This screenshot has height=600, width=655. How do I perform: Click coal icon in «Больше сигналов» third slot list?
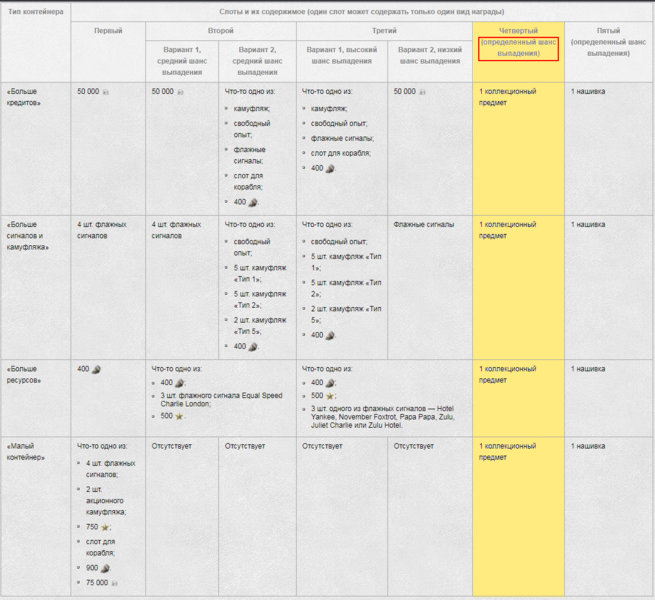[x=330, y=336]
